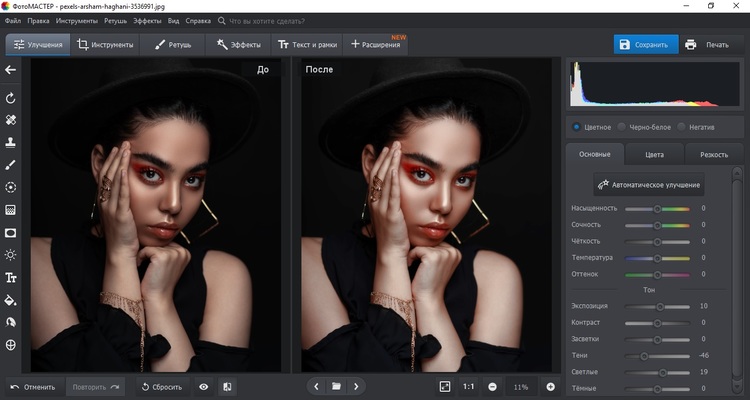Go to the previous image arrow
Image resolution: width=750 pixels, height=400 pixels.
pyautogui.click(x=317, y=386)
